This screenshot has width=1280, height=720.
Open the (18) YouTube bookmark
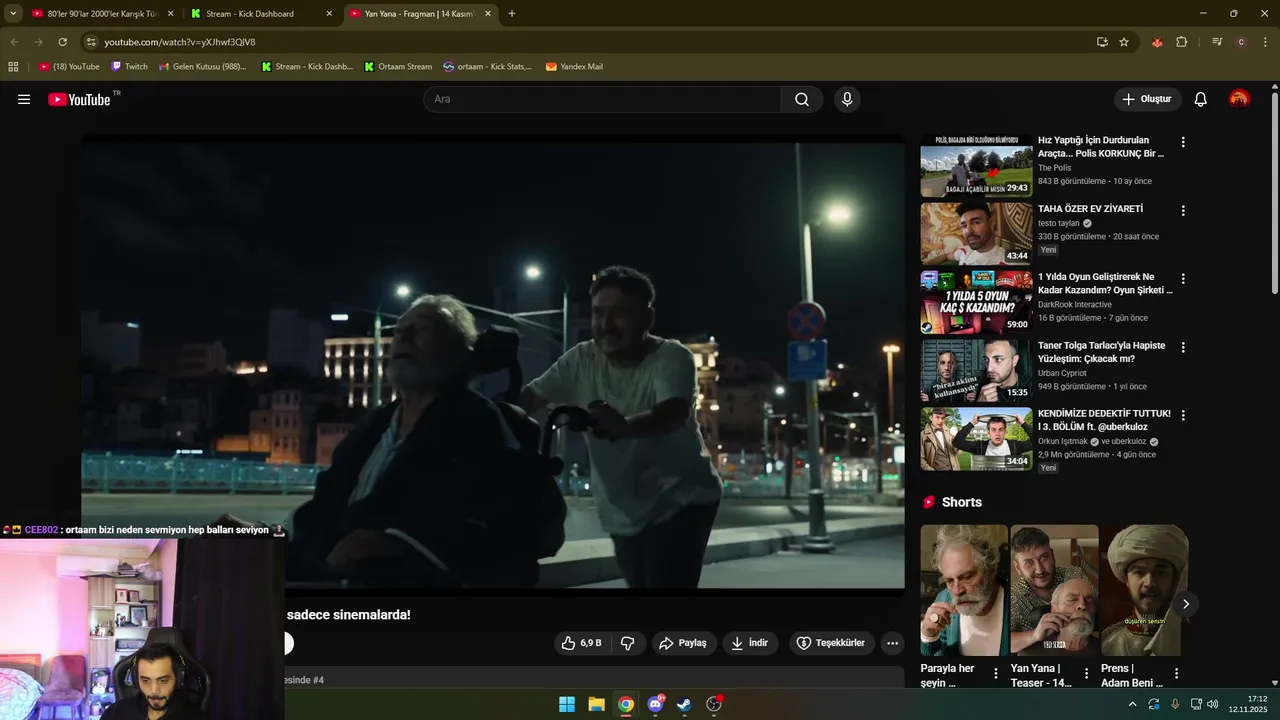[x=69, y=67]
